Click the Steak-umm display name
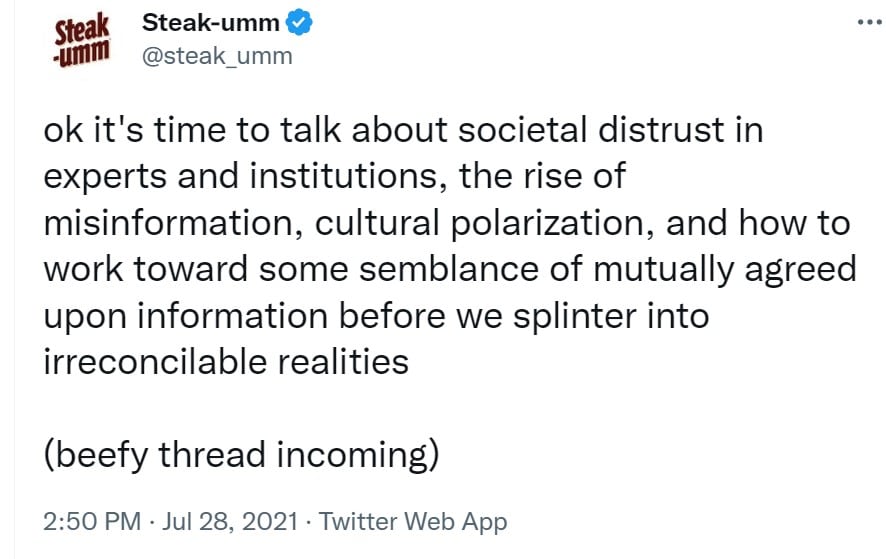Screen dimensions: 886x559 [210, 22]
